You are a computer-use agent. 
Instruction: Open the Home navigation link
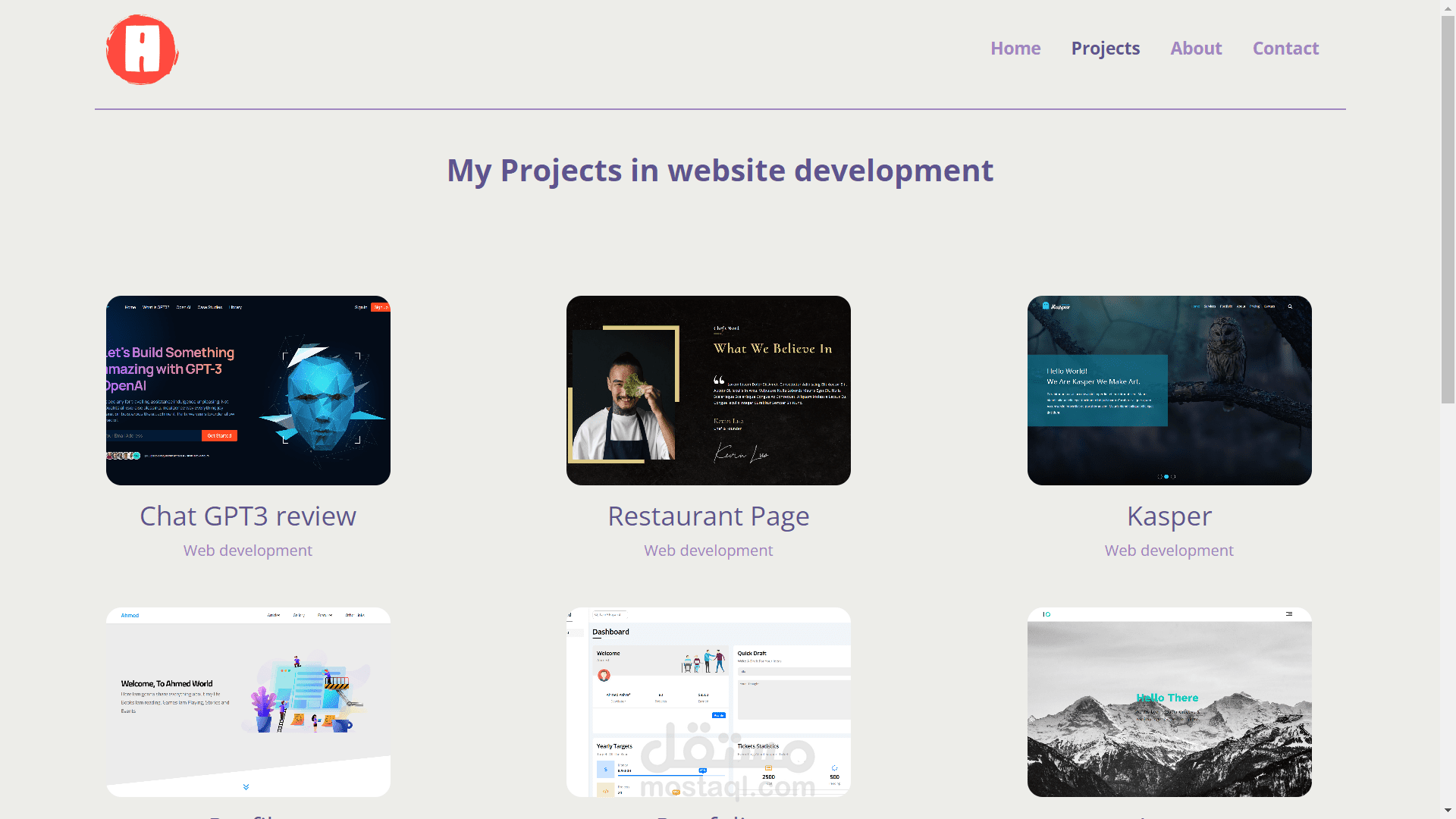pos(1015,49)
